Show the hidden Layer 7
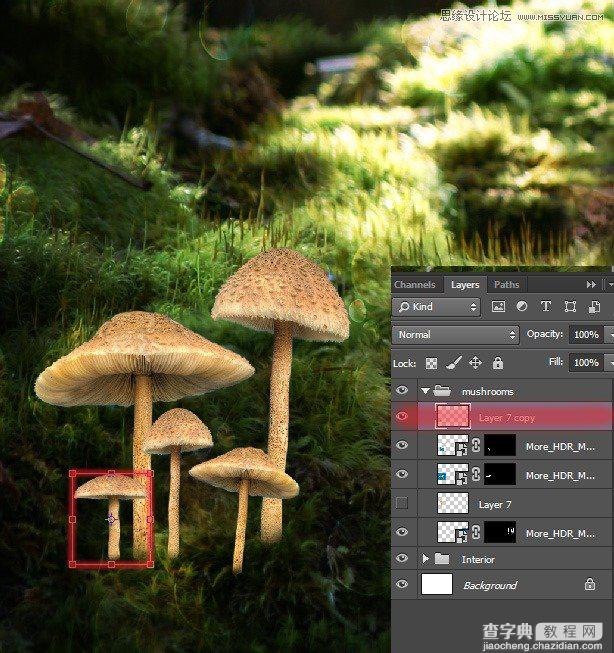614x653 pixels. click(x=402, y=503)
